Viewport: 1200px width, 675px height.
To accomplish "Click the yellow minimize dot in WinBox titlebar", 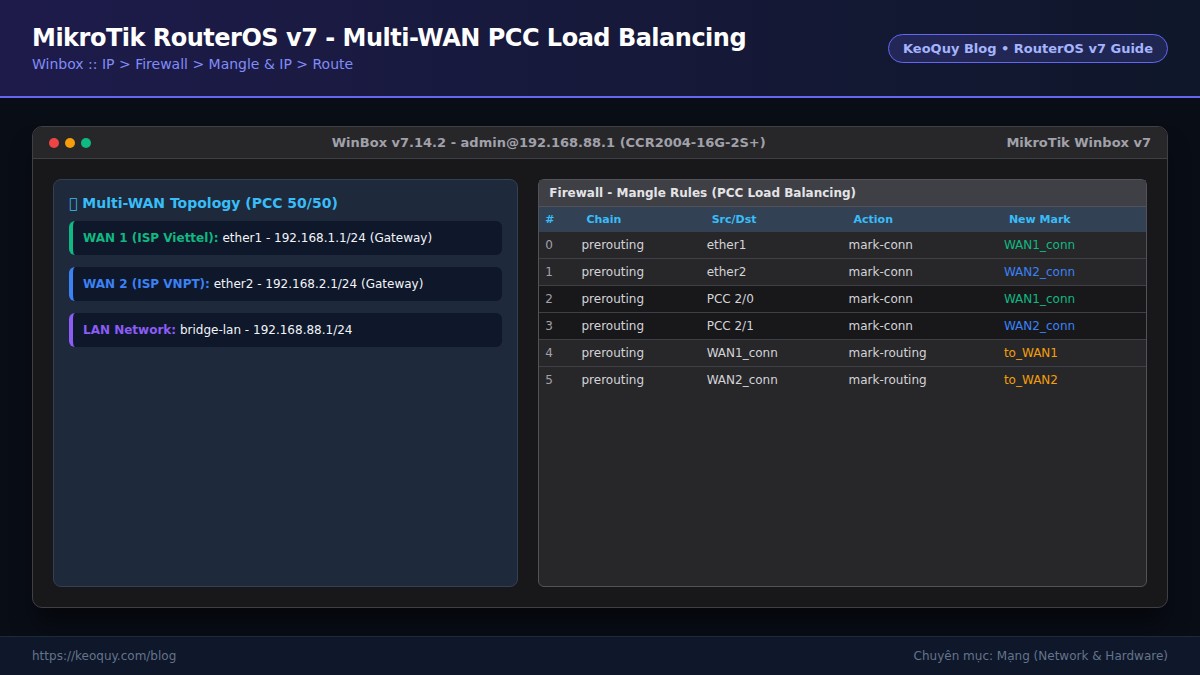I will click(x=70, y=143).
